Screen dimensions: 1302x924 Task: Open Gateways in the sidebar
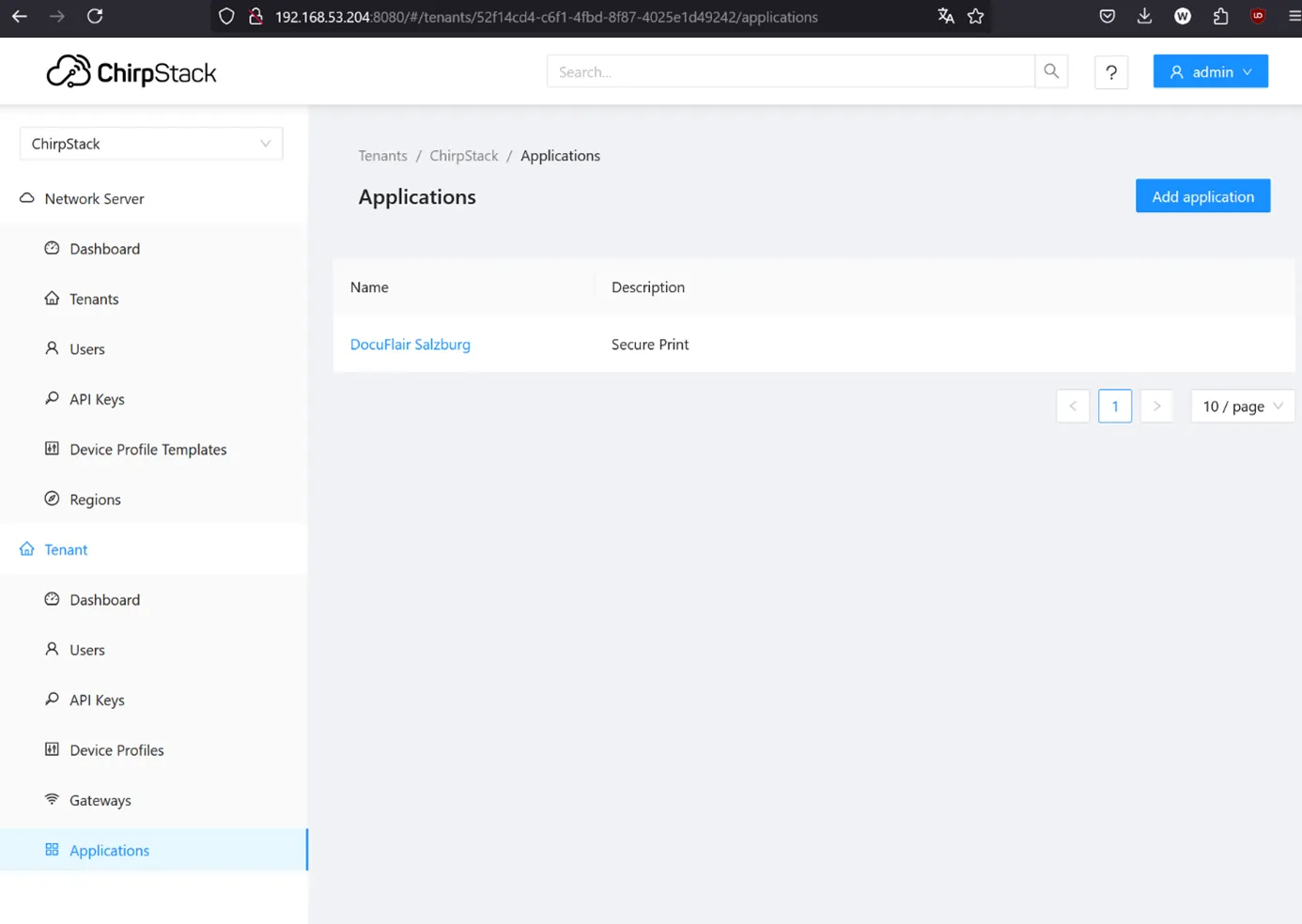pyautogui.click(x=100, y=800)
